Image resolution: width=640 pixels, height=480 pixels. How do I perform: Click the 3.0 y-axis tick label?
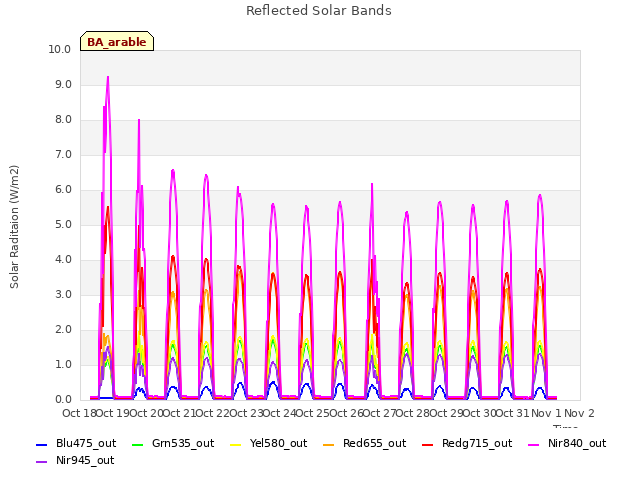pos(63,295)
